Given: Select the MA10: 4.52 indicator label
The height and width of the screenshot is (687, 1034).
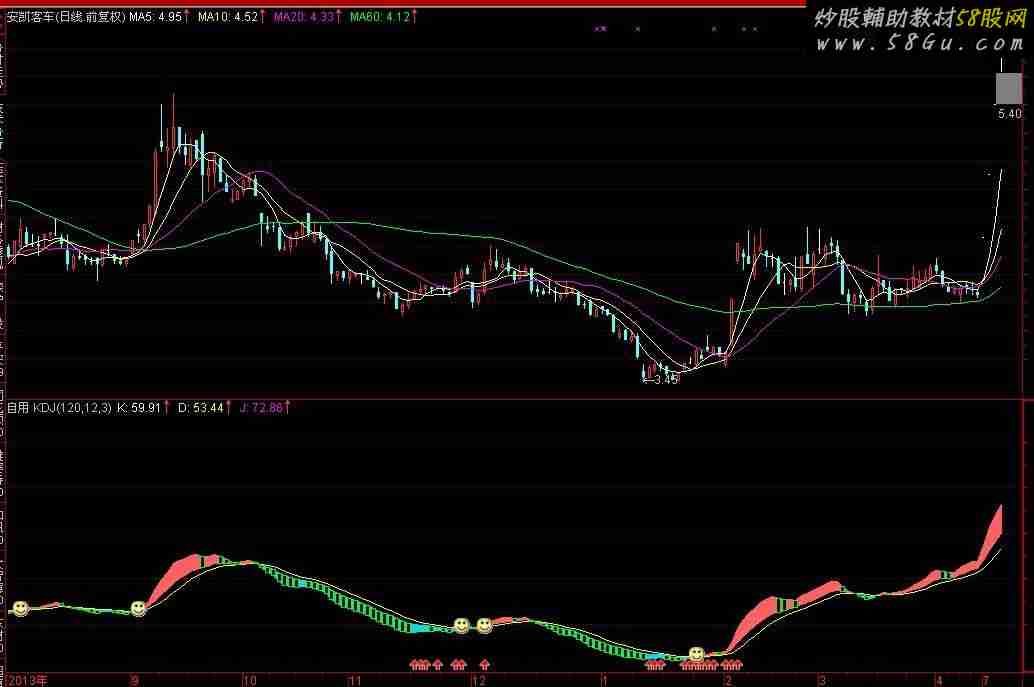Looking at the screenshot, I should pos(228,17).
